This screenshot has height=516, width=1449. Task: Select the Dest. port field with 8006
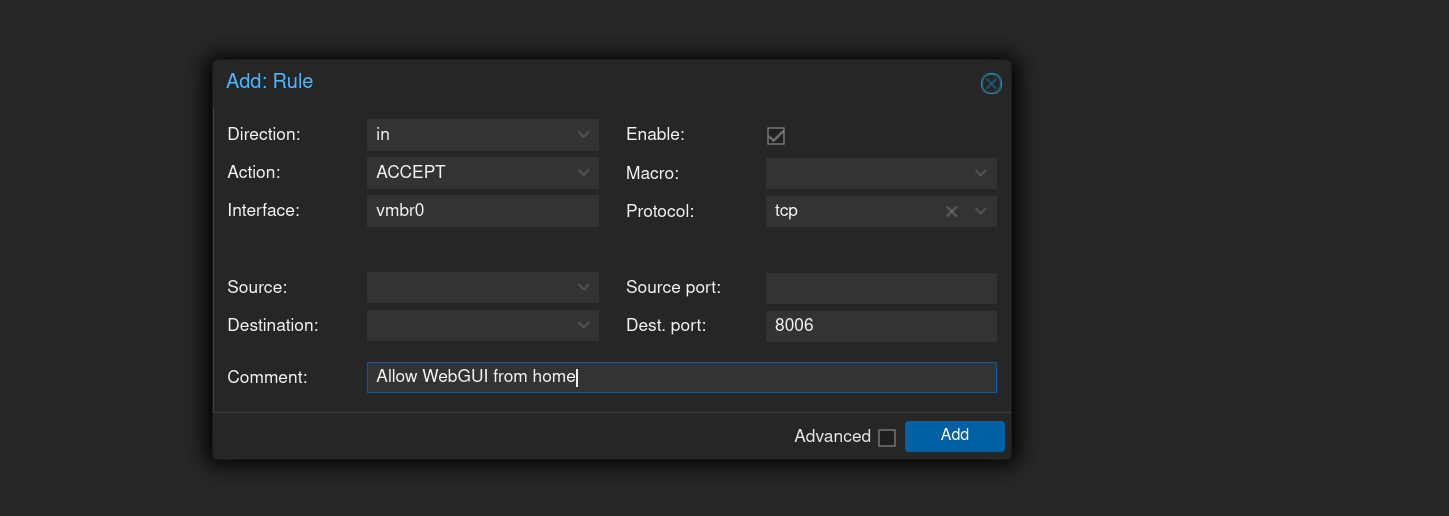(x=881, y=326)
